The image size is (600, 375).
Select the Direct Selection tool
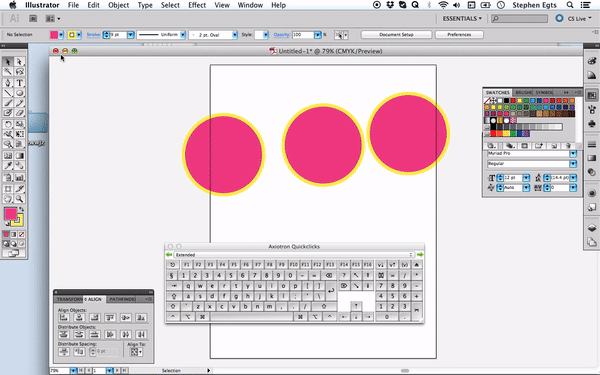click(20, 62)
